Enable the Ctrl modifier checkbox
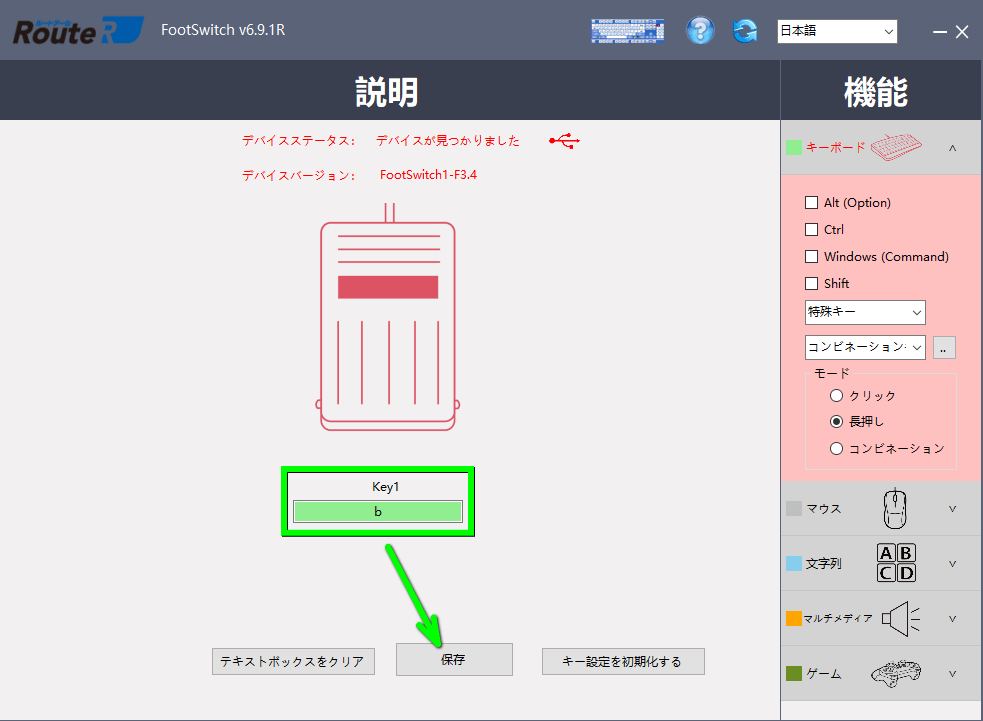This screenshot has height=721, width=983. (x=811, y=229)
